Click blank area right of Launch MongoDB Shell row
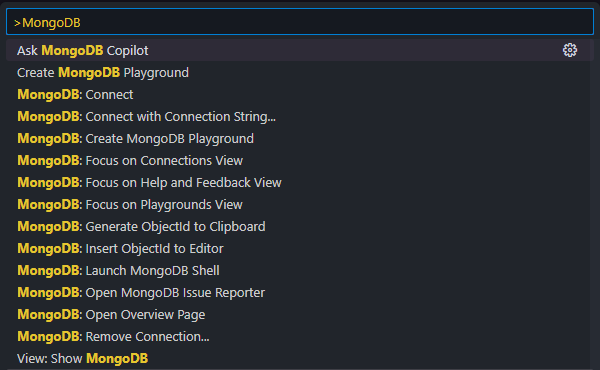This screenshot has width=600, height=370. 402,271
